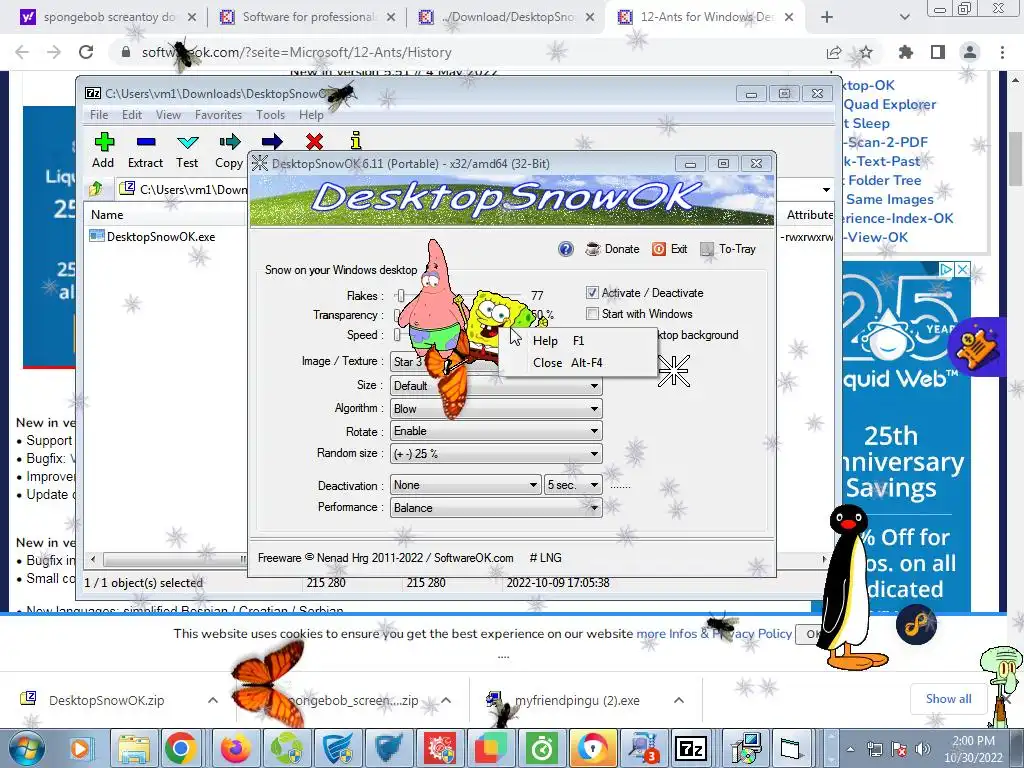The height and width of the screenshot is (768, 1024).
Task: Click 7-Zip taskbar icon
Action: coord(690,748)
